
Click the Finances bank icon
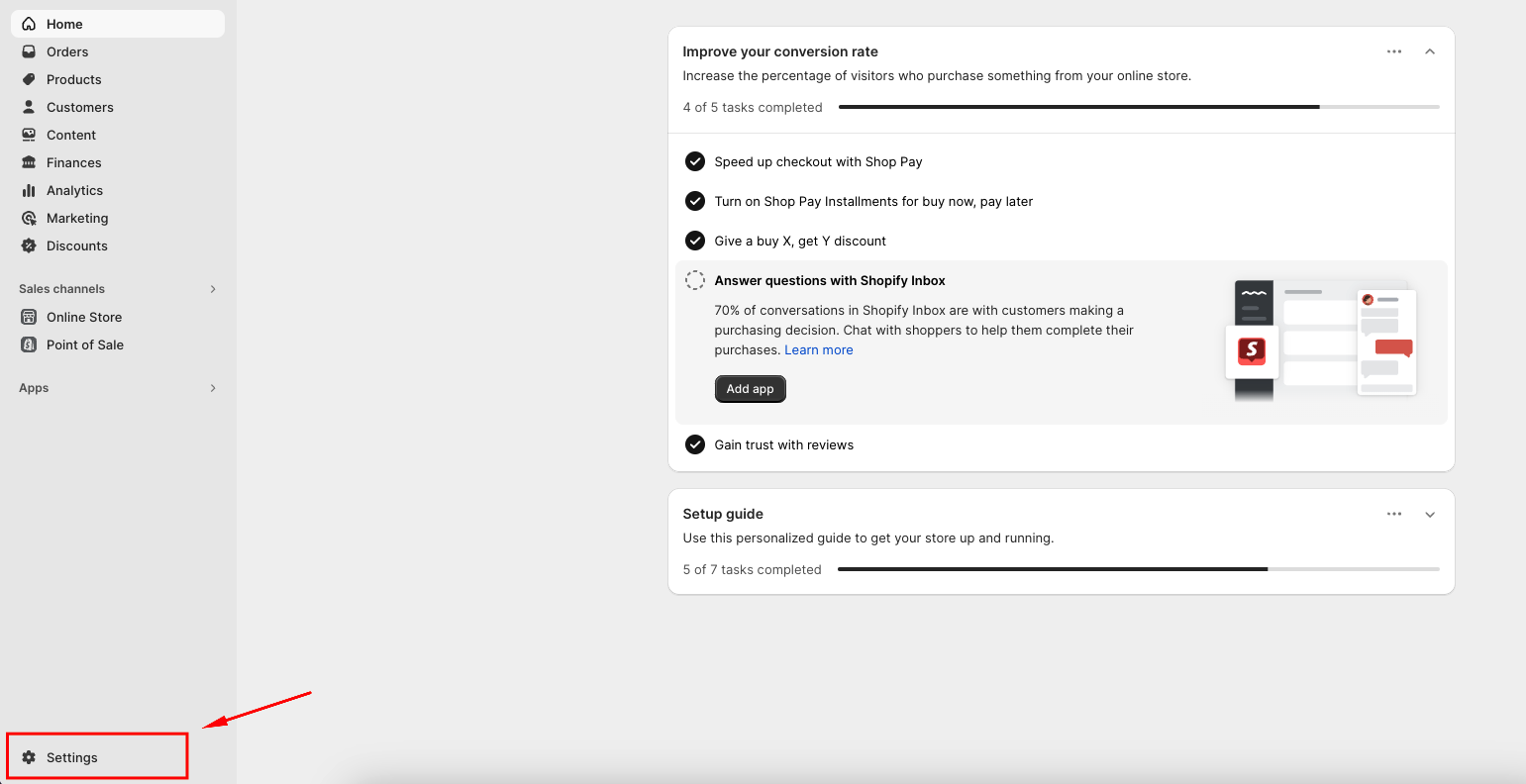pos(29,162)
